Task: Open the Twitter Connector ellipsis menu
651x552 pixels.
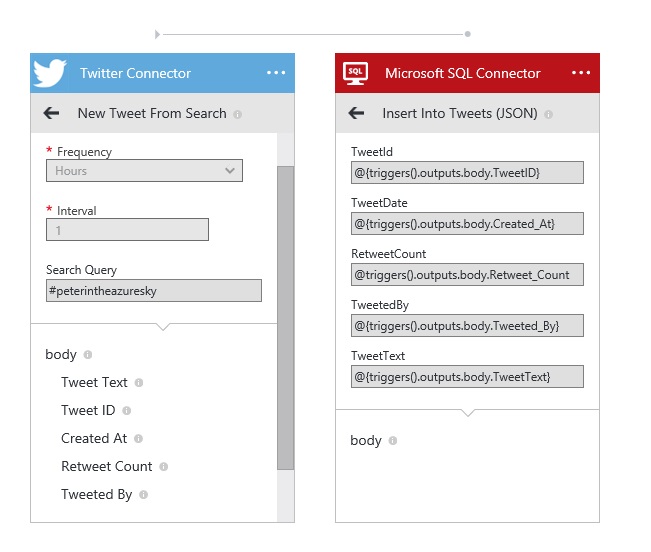Action: (x=276, y=73)
